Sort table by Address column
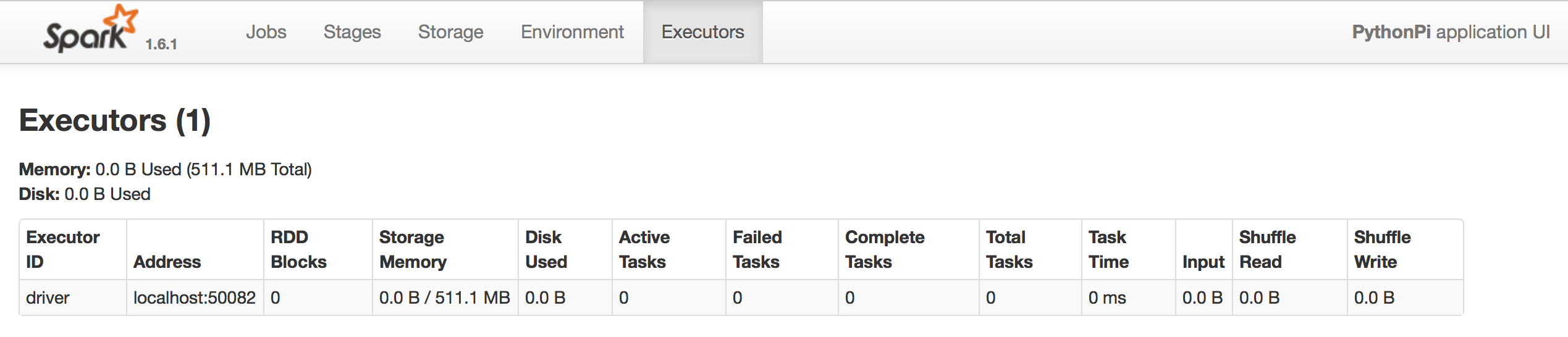The height and width of the screenshot is (337, 1568). [x=167, y=262]
